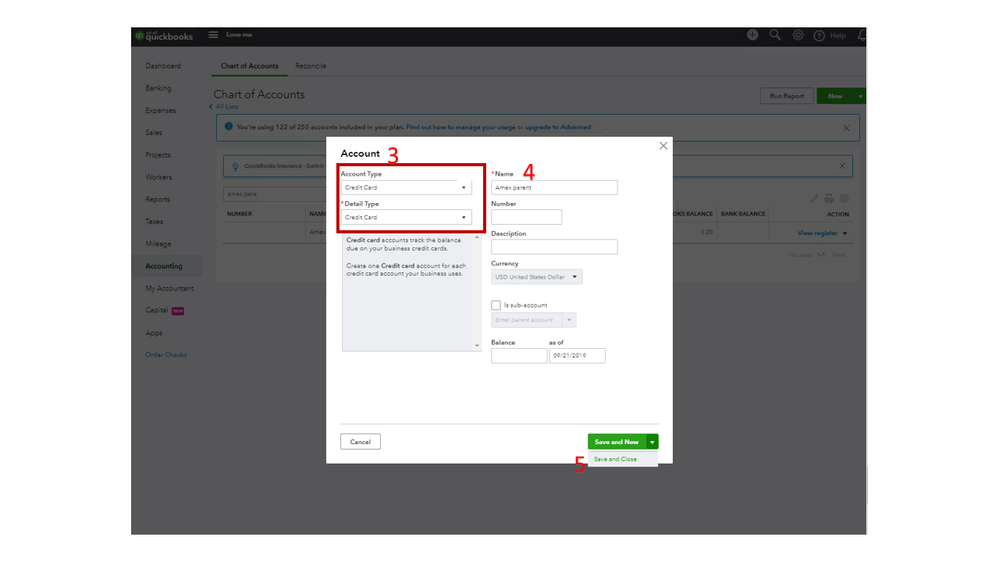Expand the Save and New arrow
999x562 pixels.
[652, 442]
